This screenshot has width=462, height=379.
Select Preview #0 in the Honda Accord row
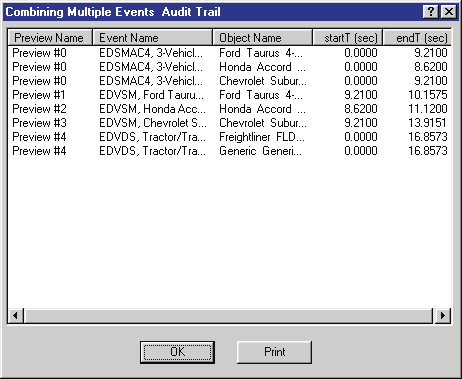click(39, 67)
